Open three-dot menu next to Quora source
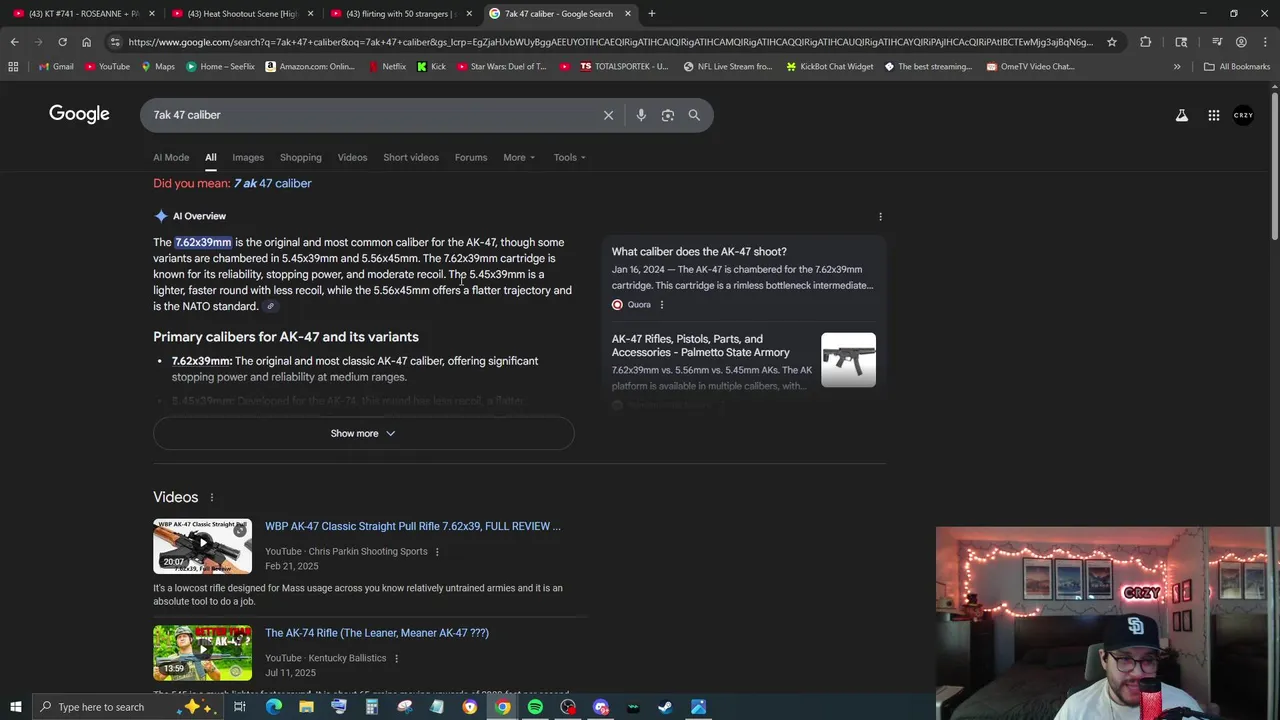The height and width of the screenshot is (720, 1280). [x=661, y=305]
